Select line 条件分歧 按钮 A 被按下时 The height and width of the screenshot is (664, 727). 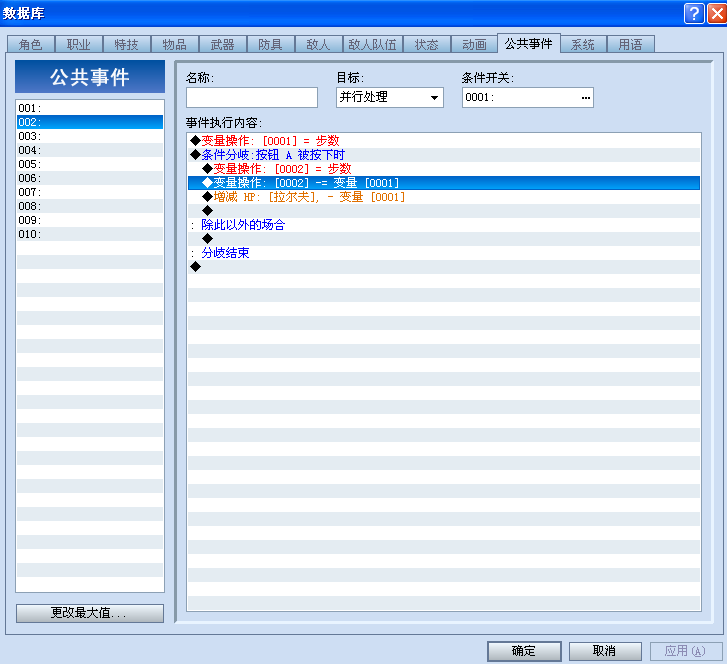[444, 155]
